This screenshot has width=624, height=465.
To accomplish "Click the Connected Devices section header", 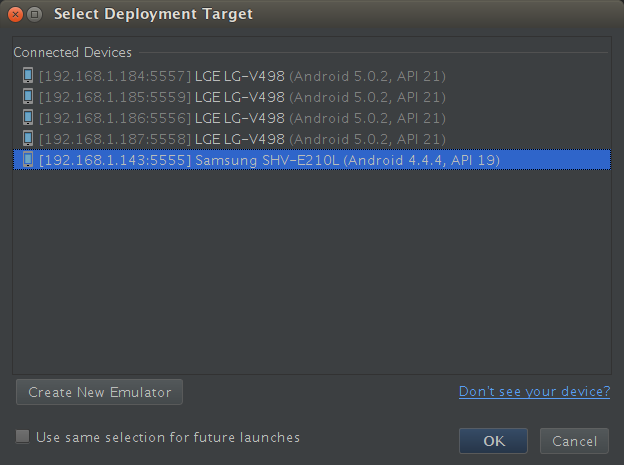I will pyautogui.click(x=72, y=52).
